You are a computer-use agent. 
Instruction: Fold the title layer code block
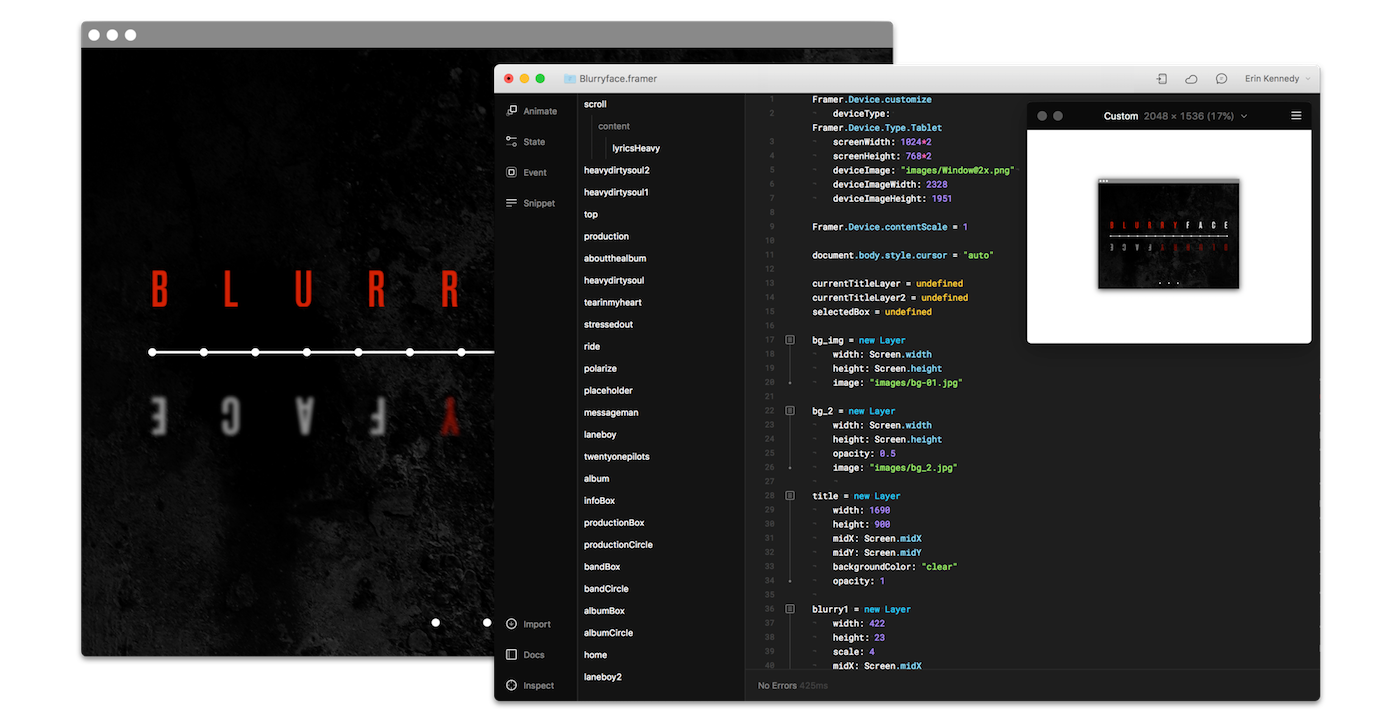pyautogui.click(x=790, y=496)
